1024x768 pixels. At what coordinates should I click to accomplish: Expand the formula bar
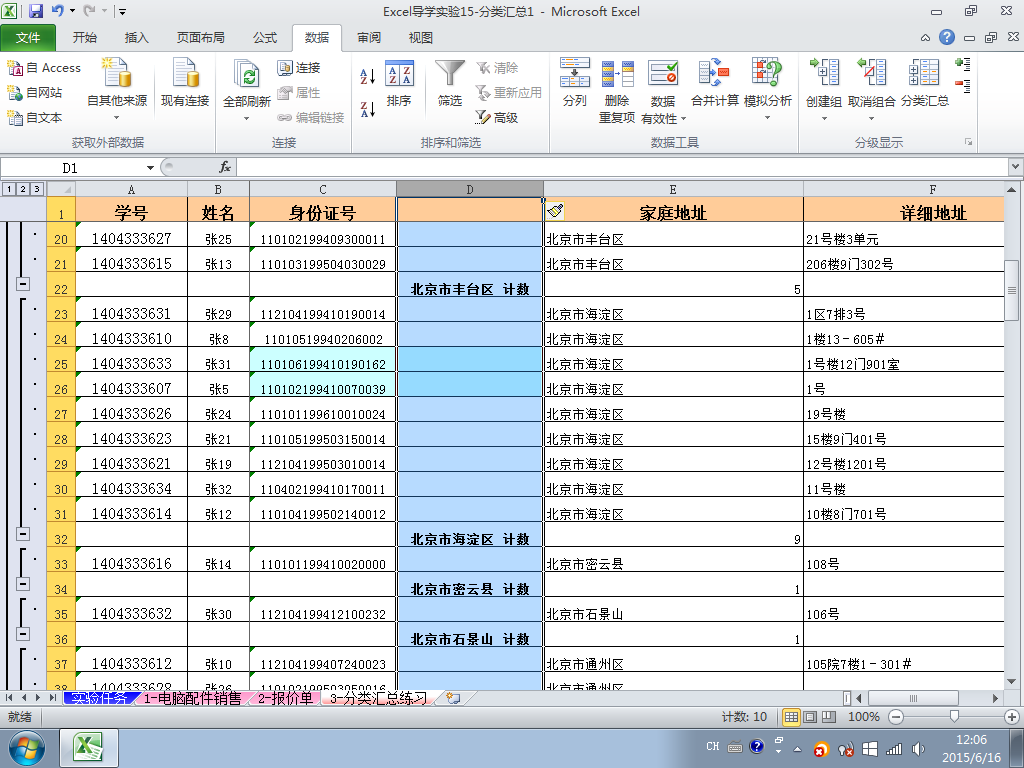click(1016, 167)
